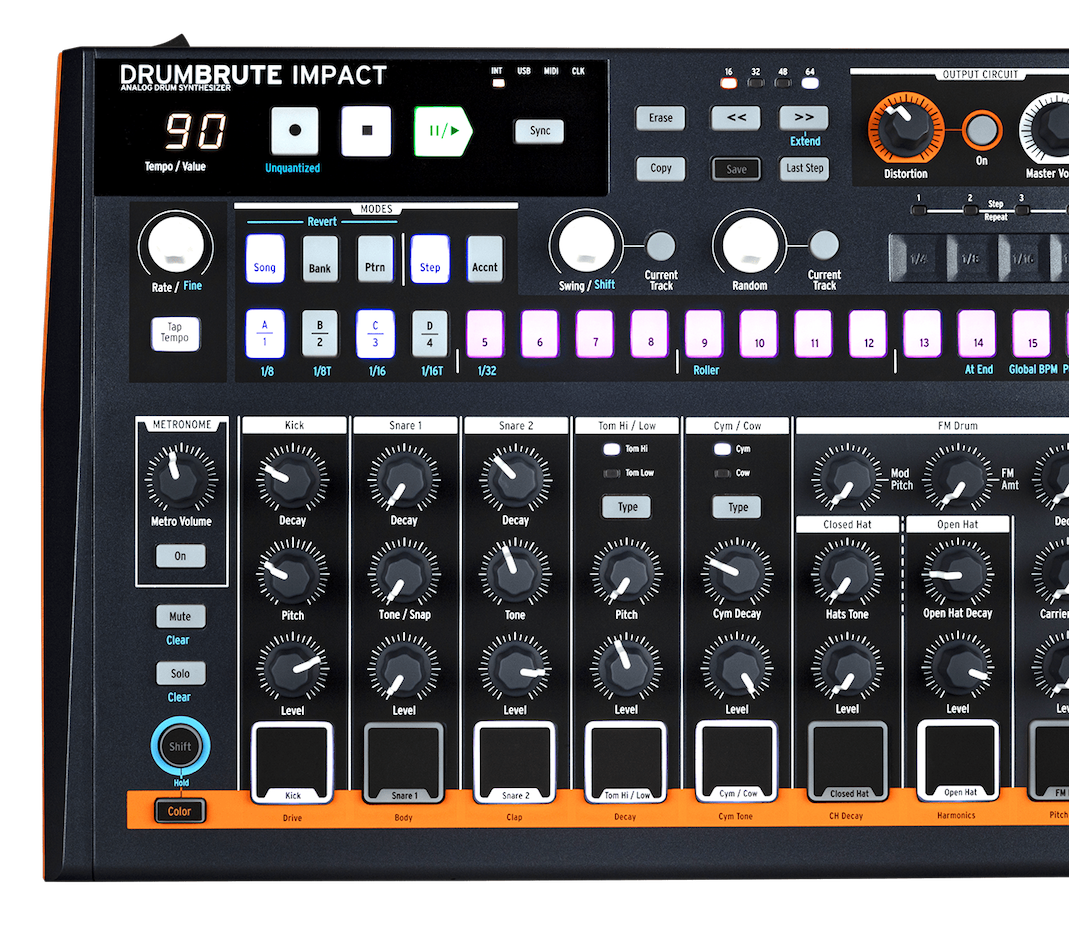The width and height of the screenshot is (1069, 927).
Task: Click the 1/8 roller touch strip segment
Action: (x=972, y=258)
